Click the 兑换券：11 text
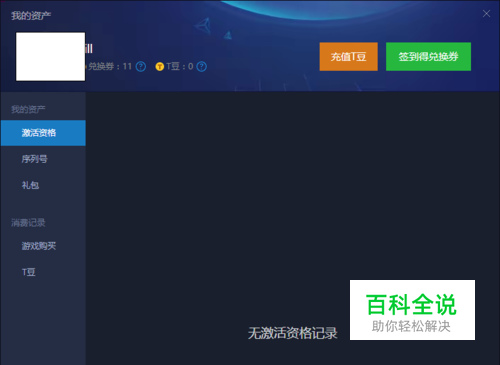 [110, 67]
